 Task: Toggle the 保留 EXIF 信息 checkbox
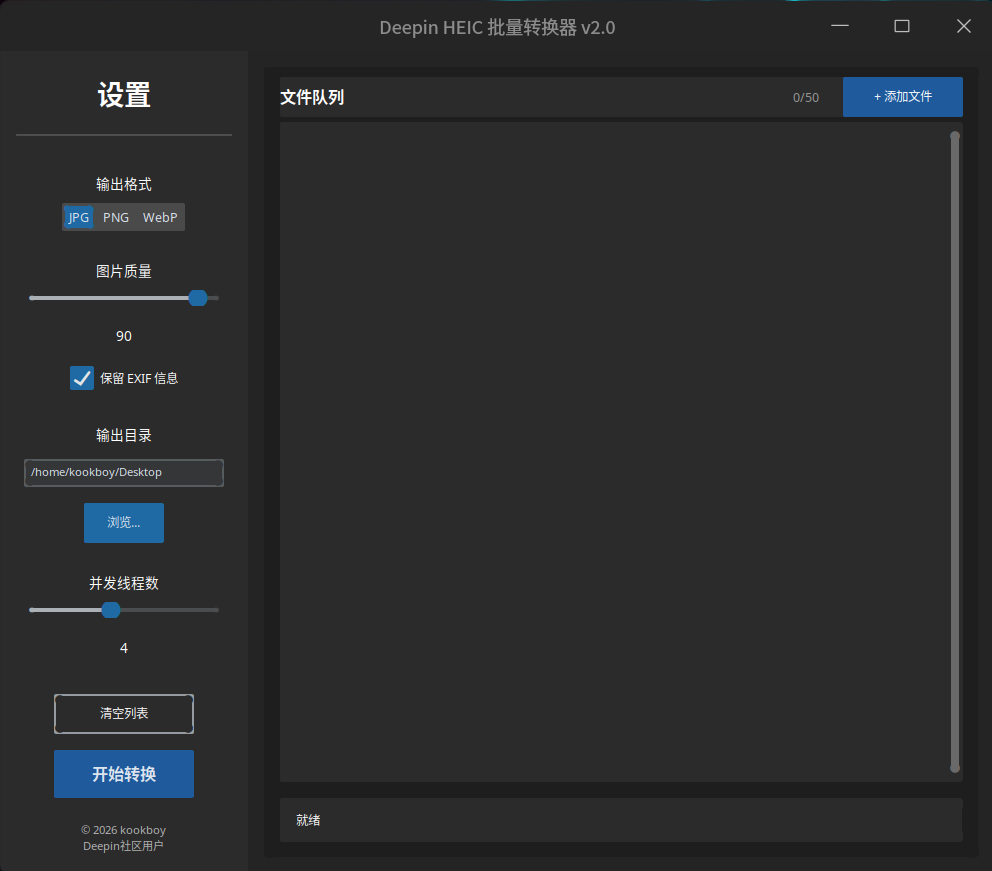pyautogui.click(x=82, y=378)
